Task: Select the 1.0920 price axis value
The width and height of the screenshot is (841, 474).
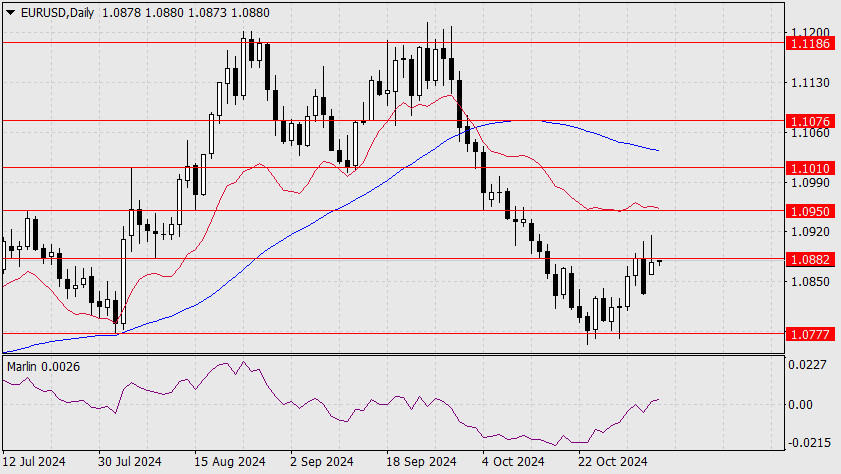Action: click(x=810, y=232)
